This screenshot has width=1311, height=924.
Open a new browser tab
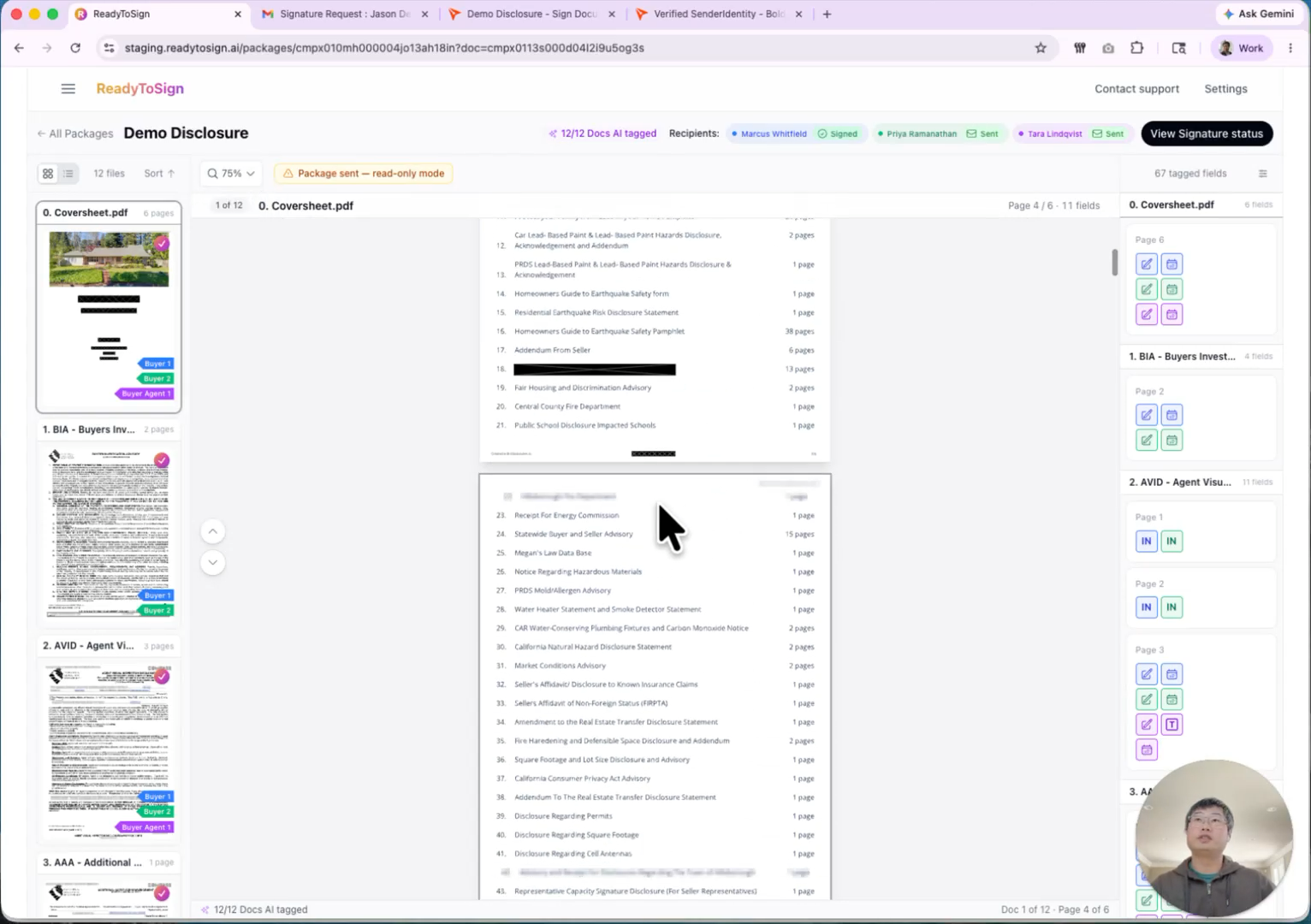click(x=827, y=14)
